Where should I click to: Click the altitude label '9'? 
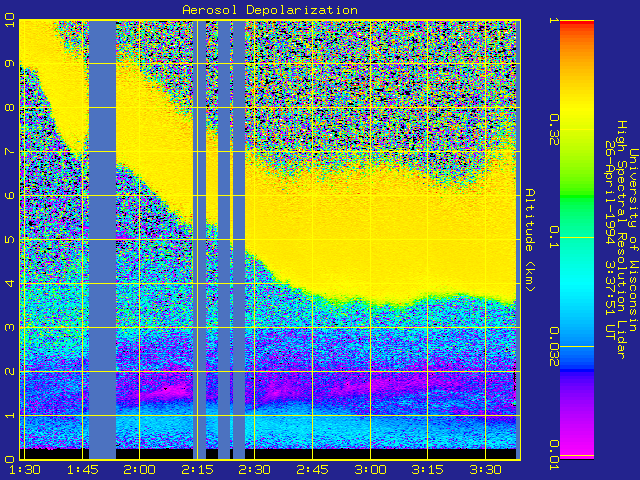10,64
